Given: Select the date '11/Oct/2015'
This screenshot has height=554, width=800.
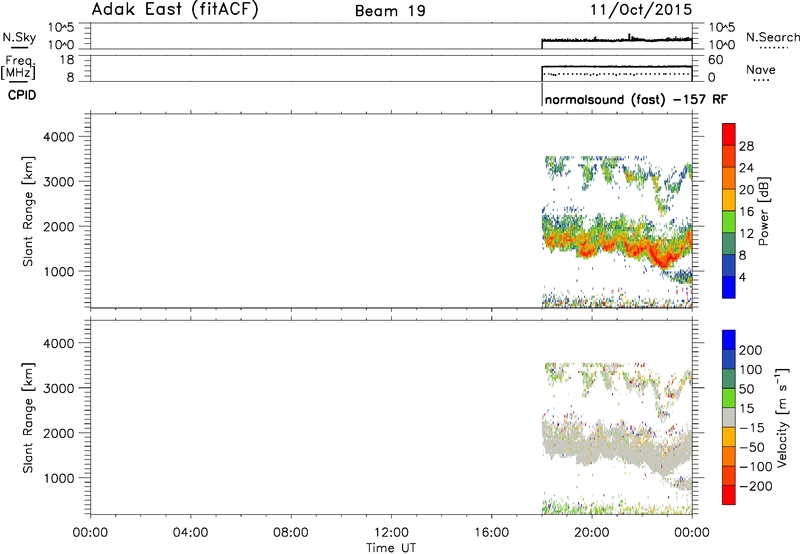Looking at the screenshot, I should point(641,10).
